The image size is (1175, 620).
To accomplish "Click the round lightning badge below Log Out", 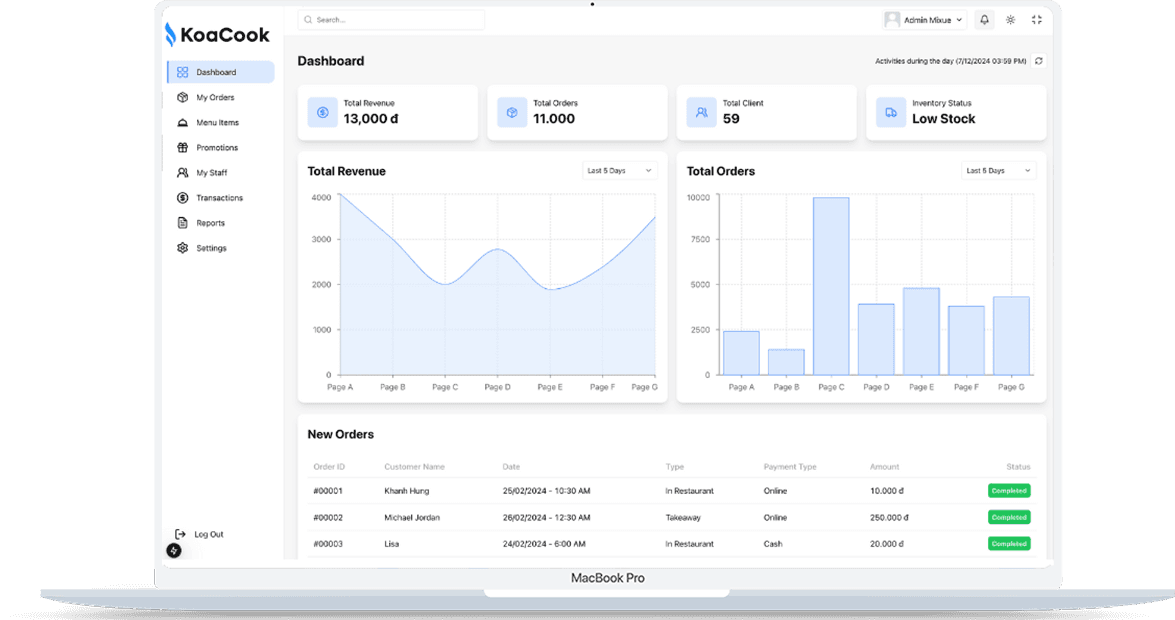I will 174,550.
